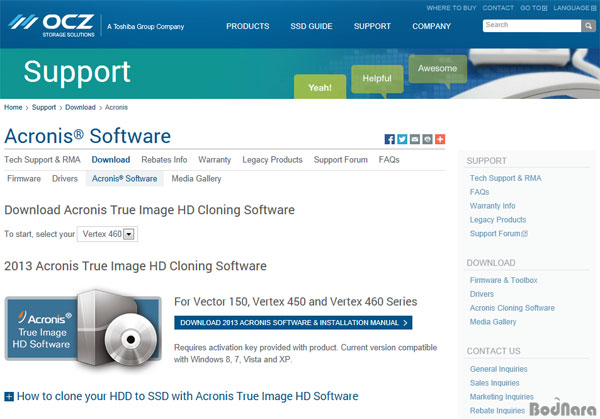Switch to Tech Support & RMA tab
Screen dimensions: 600x419
(x=42, y=160)
